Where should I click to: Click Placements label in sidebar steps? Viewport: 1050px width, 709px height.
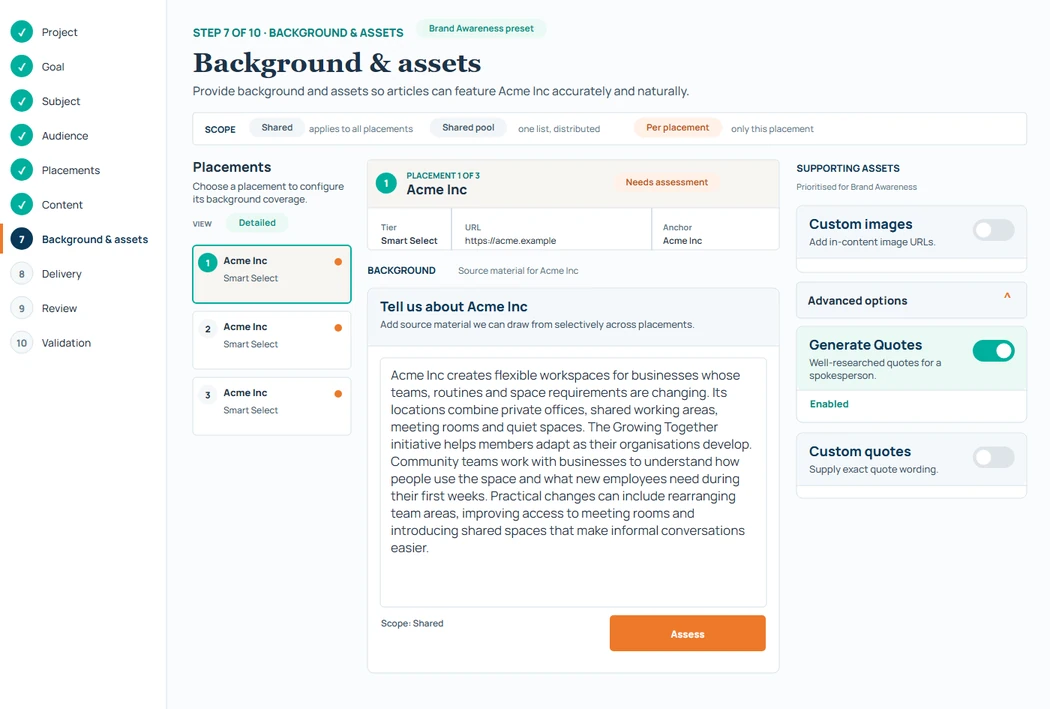(x=70, y=170)
